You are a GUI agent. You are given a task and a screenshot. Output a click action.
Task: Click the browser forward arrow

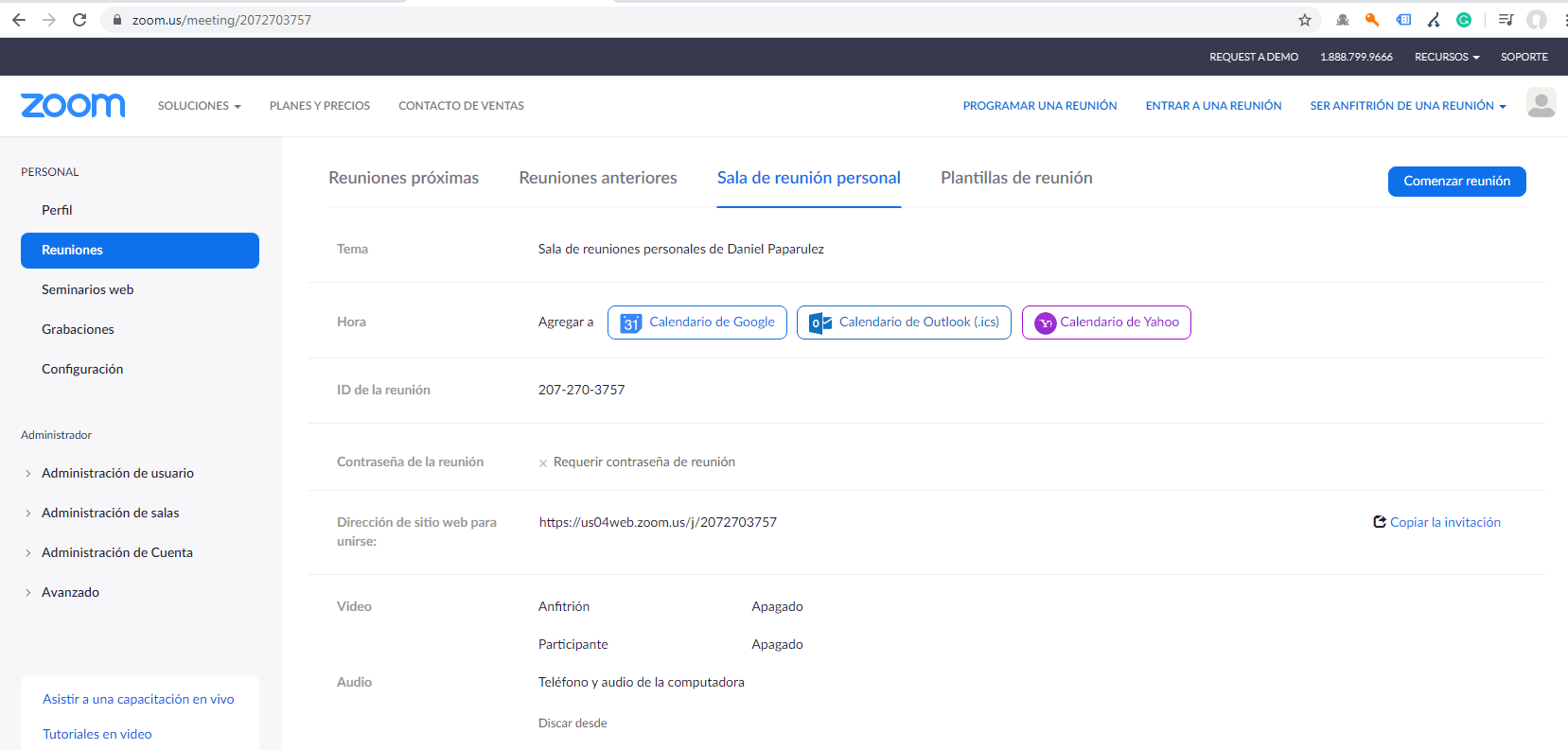click(49, 20)
